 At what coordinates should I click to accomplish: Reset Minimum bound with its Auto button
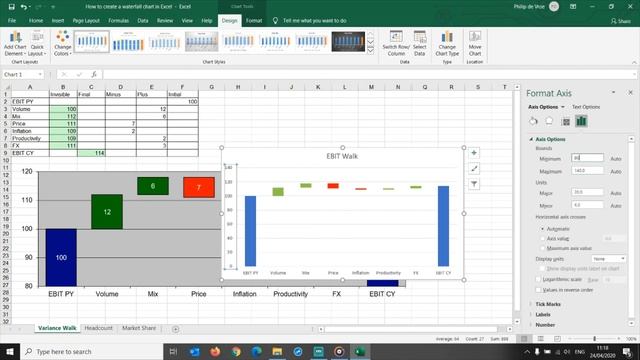tap(616, 159)
